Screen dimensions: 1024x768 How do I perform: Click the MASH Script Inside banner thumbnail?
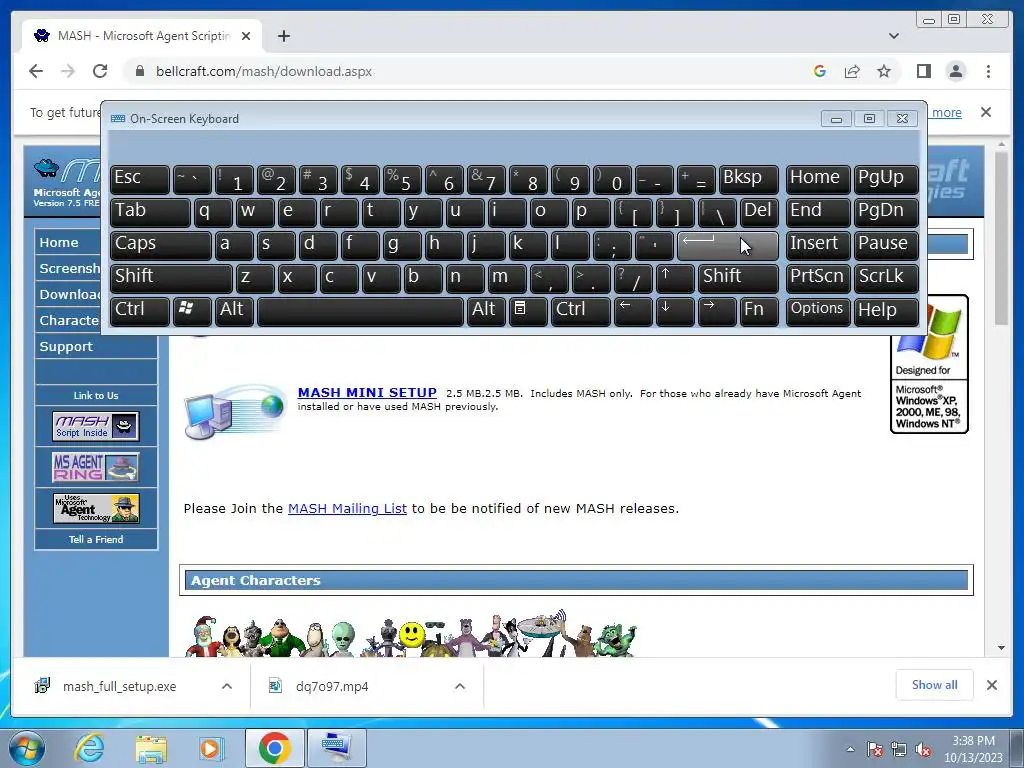[x=96, y=426]
